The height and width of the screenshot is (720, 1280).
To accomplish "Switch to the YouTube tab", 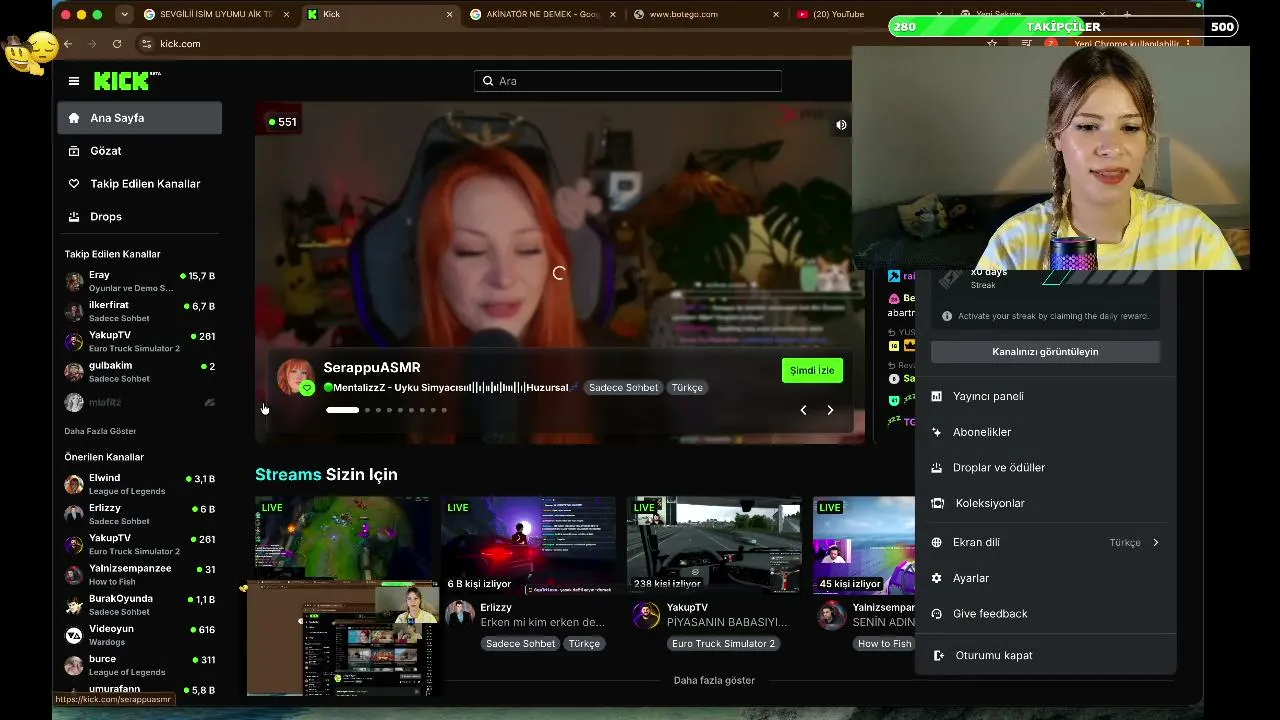I will point(870,15).
